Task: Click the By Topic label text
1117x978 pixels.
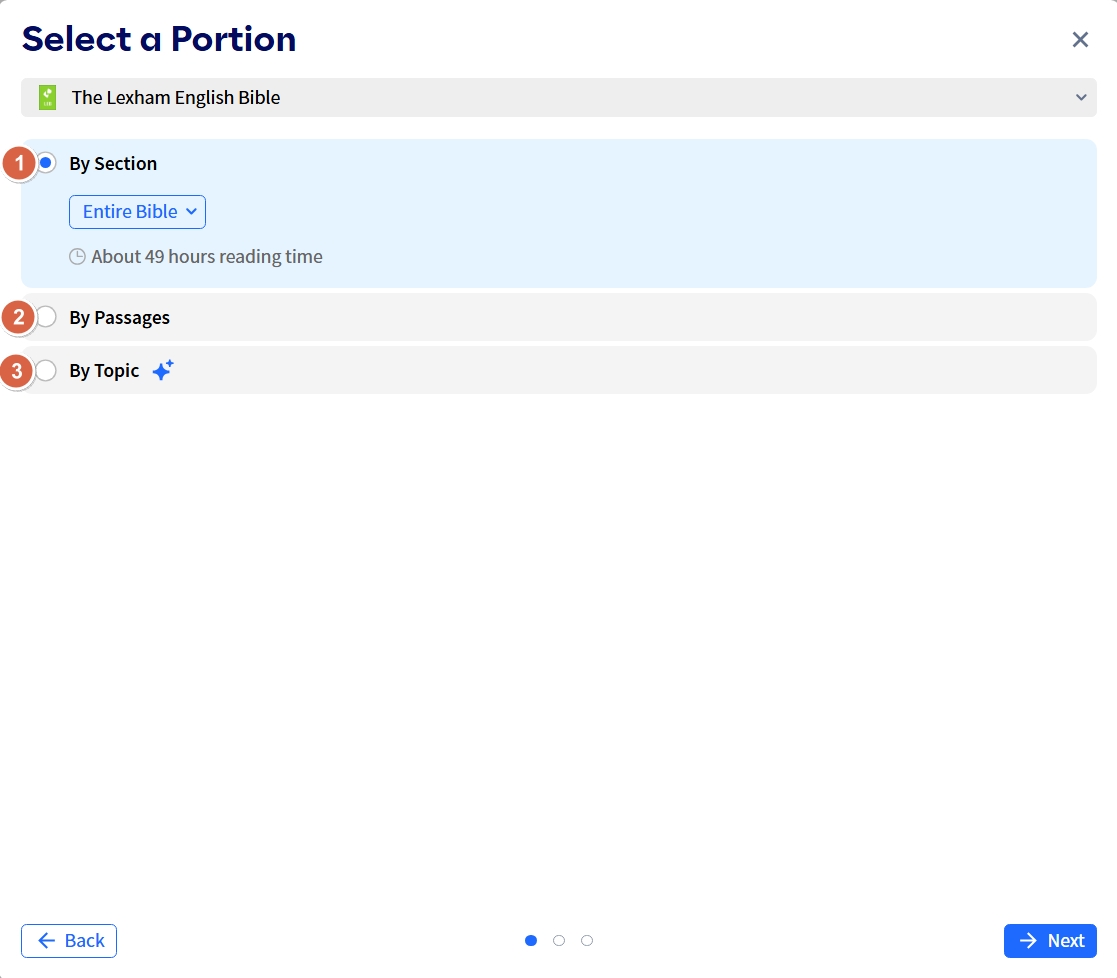Action: click(104, 370)
